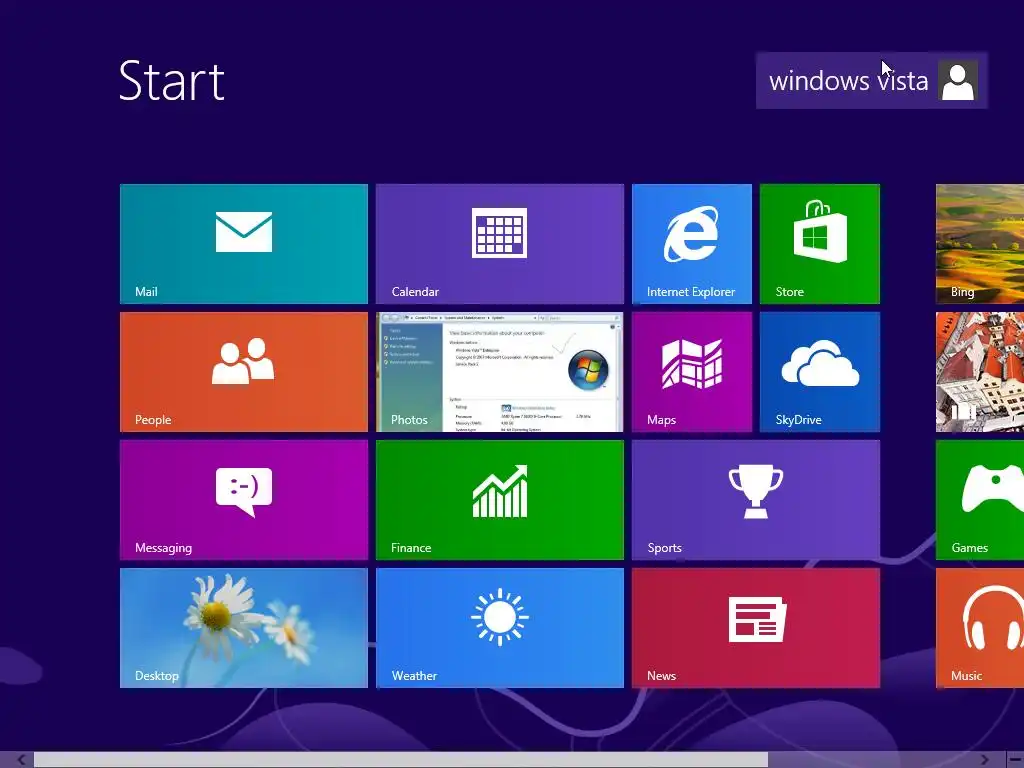Viewport: 1024px width, 768px height.
Task: Click the scrollbar left arrow
Action: [21, 760]
